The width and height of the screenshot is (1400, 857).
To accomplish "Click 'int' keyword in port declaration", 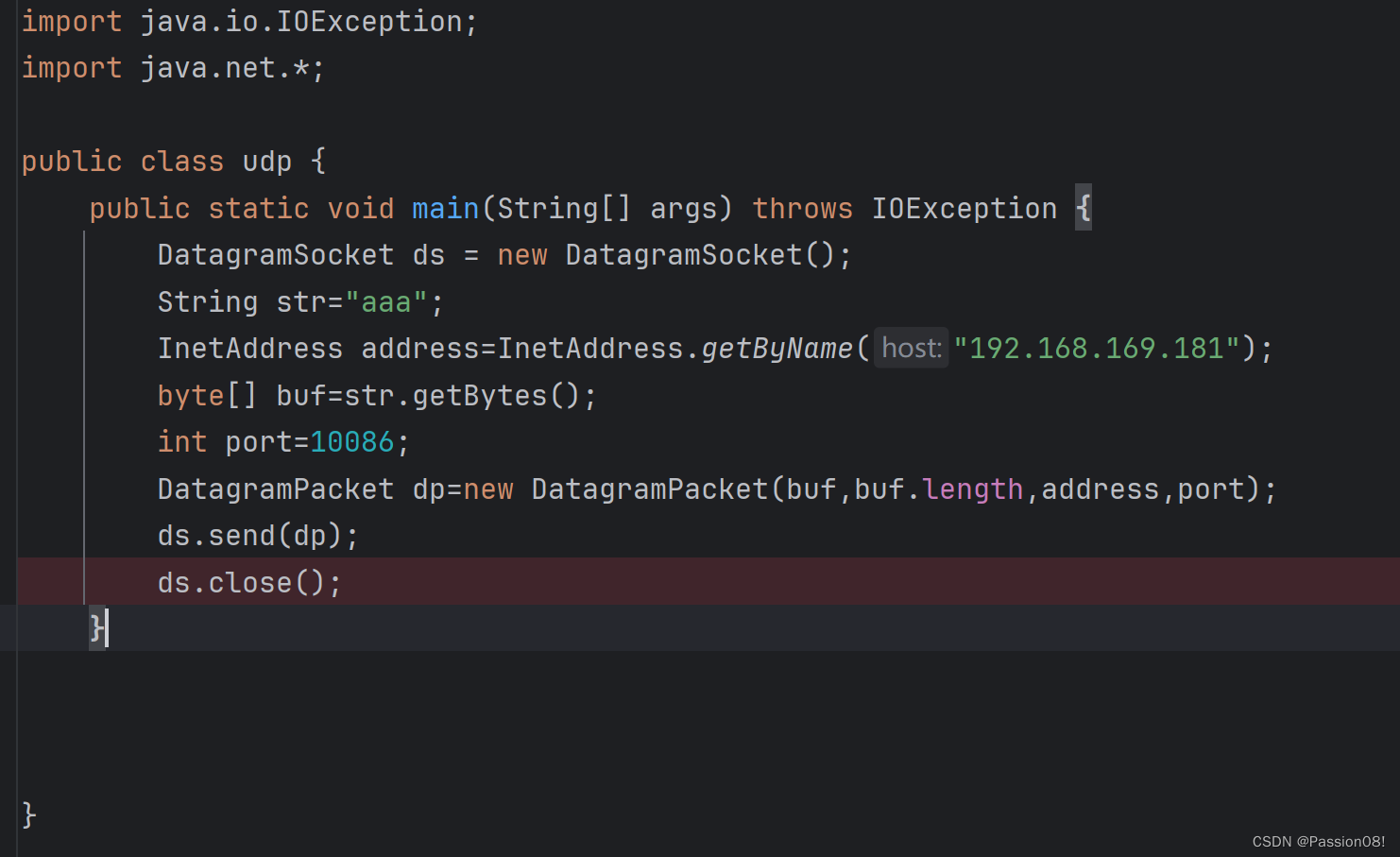I will [x=182, y=442].
